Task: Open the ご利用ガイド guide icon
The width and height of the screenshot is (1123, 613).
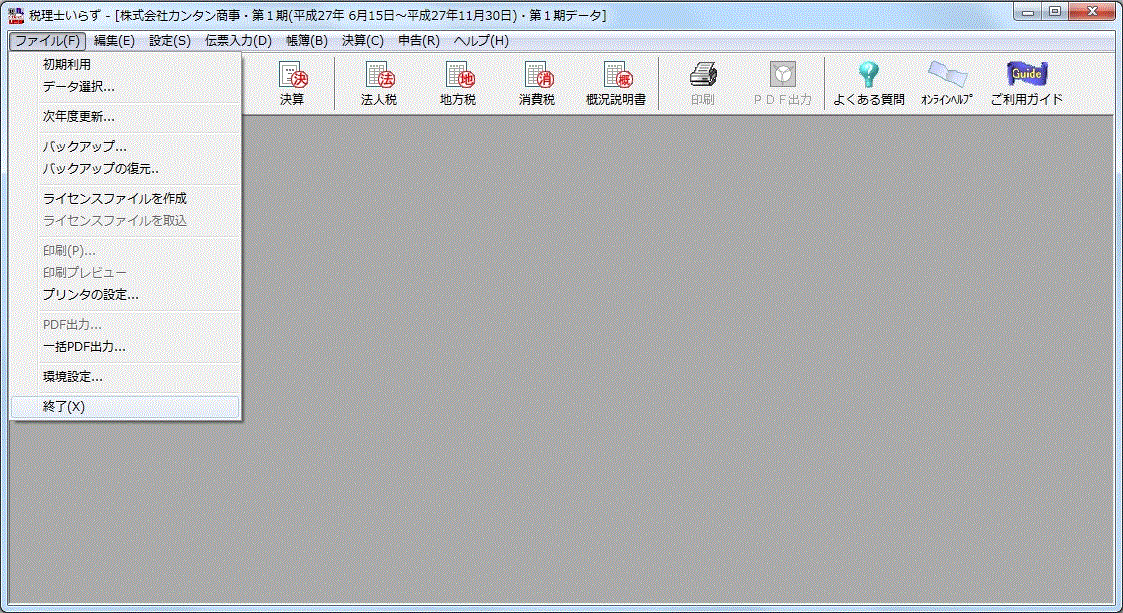Action: [1026, 83]
